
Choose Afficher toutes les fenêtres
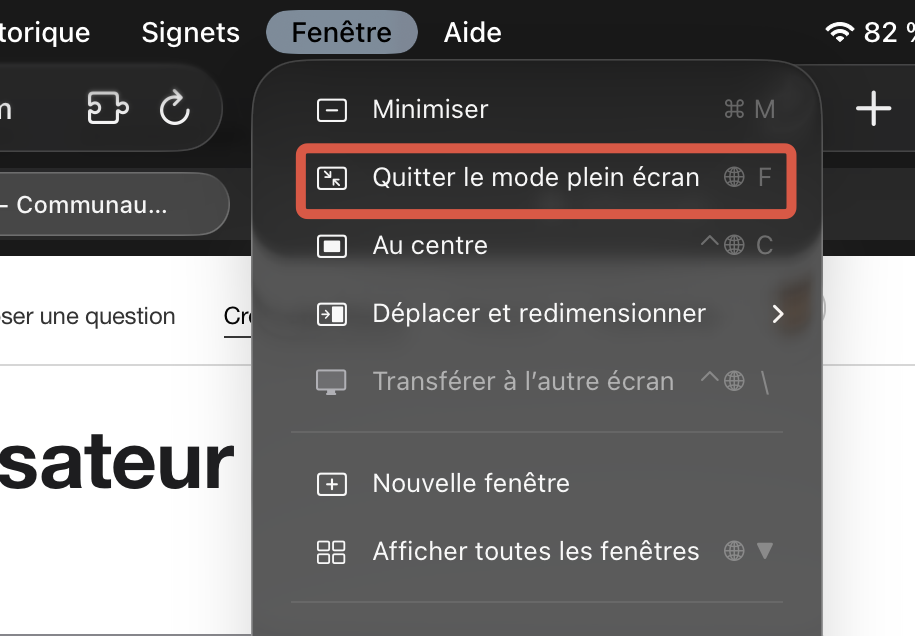[x=535, y=551]
